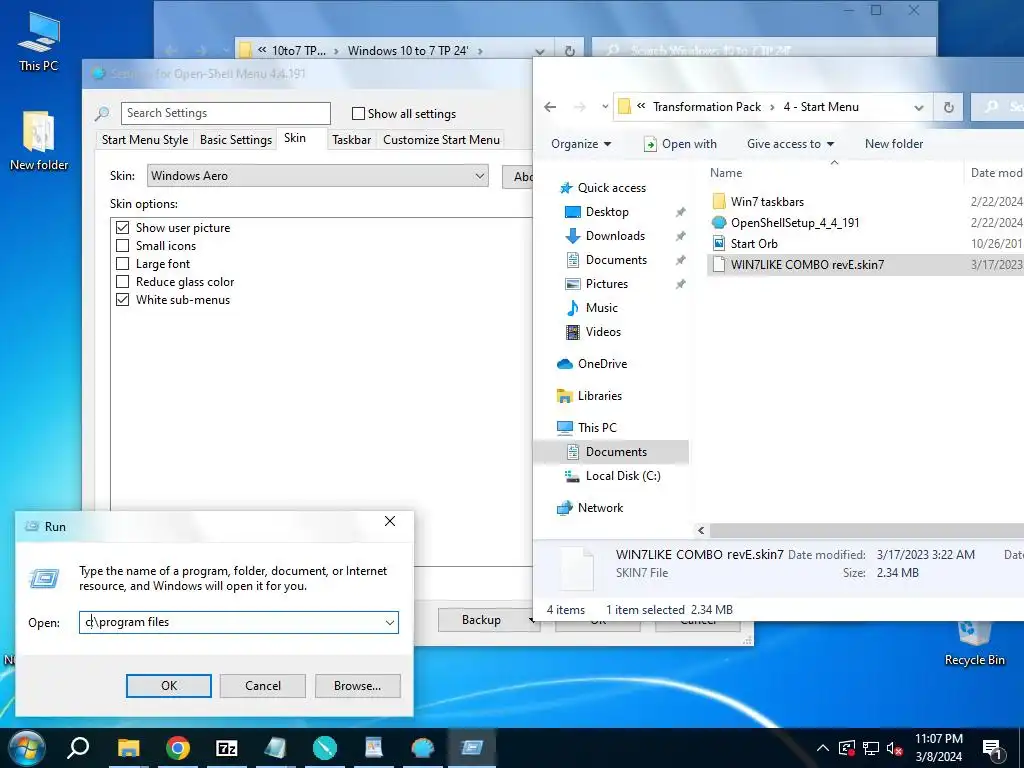This screenshot has height=768, width=1024.
Task: Switch to the Start Menu Style tab
Action: (145, 140)
